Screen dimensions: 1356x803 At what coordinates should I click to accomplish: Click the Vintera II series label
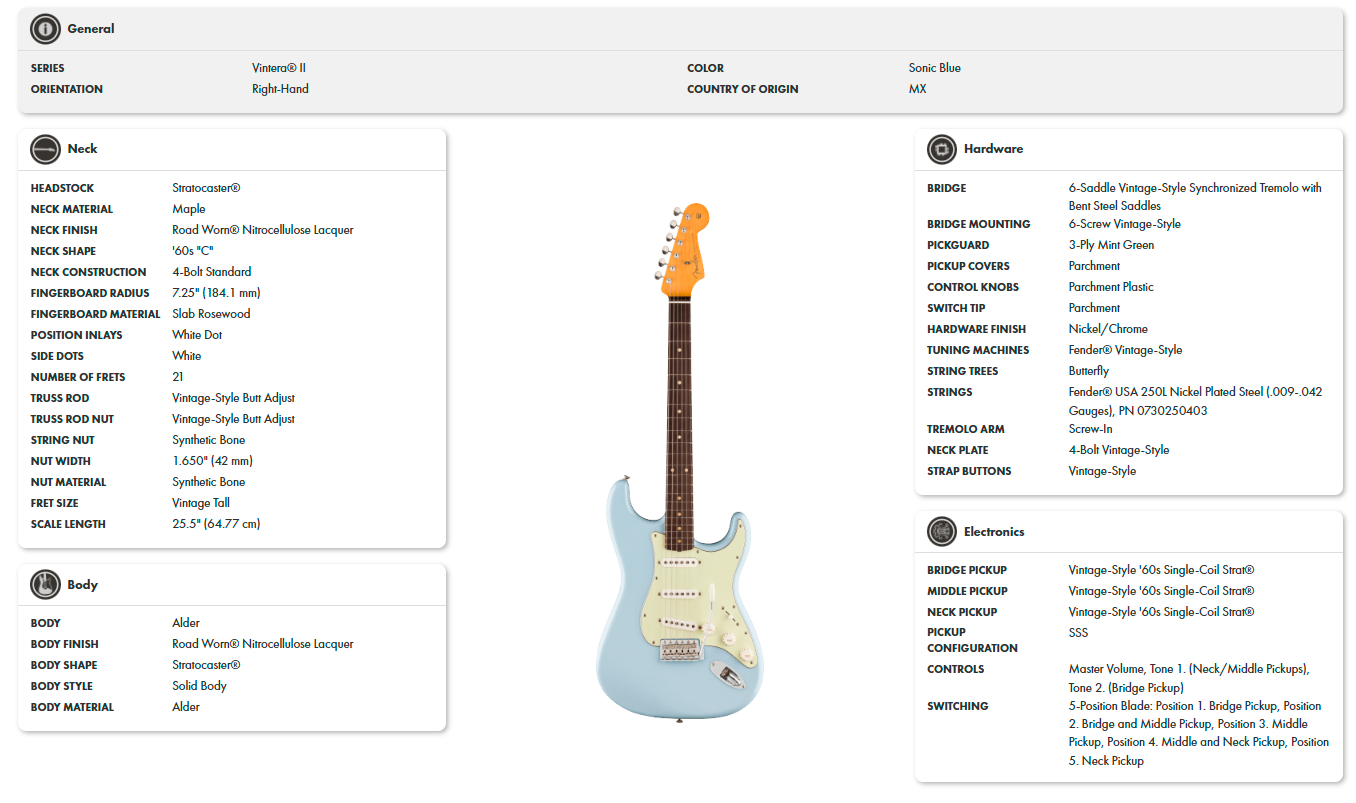pos(280,67)
